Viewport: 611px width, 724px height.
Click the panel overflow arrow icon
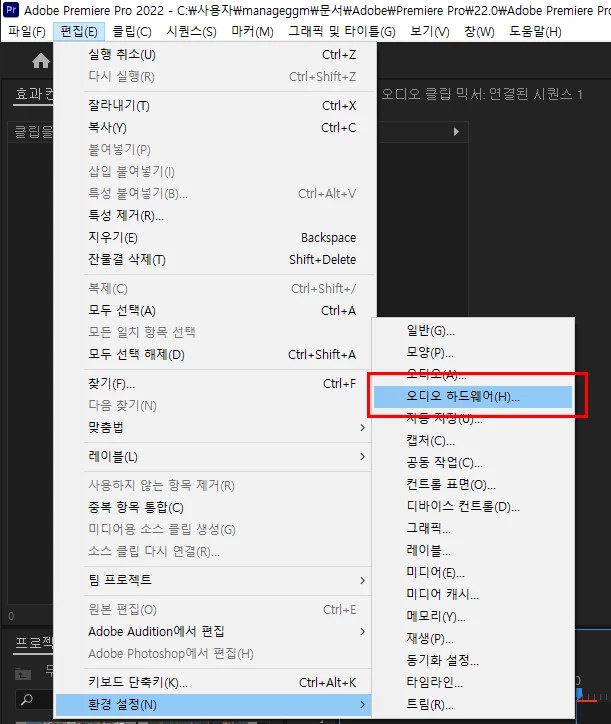coord(456,132)
